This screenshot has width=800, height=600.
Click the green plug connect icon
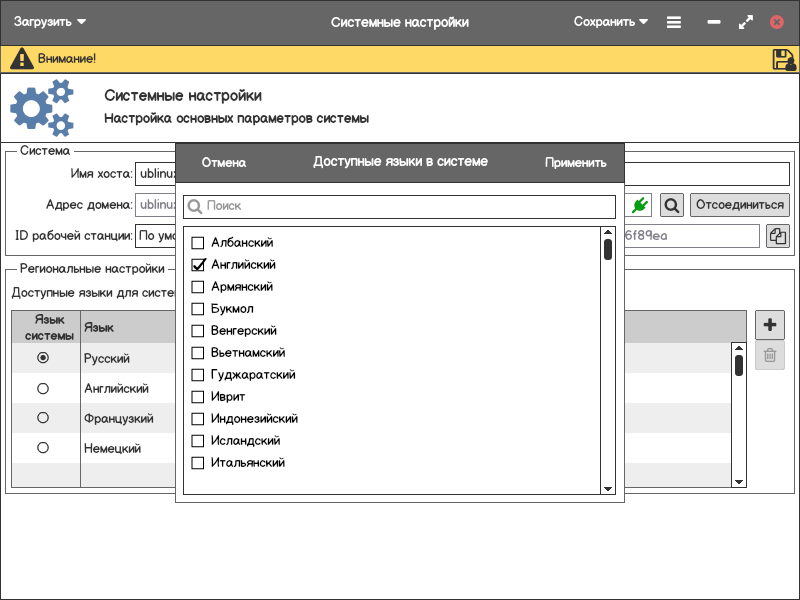640,205
